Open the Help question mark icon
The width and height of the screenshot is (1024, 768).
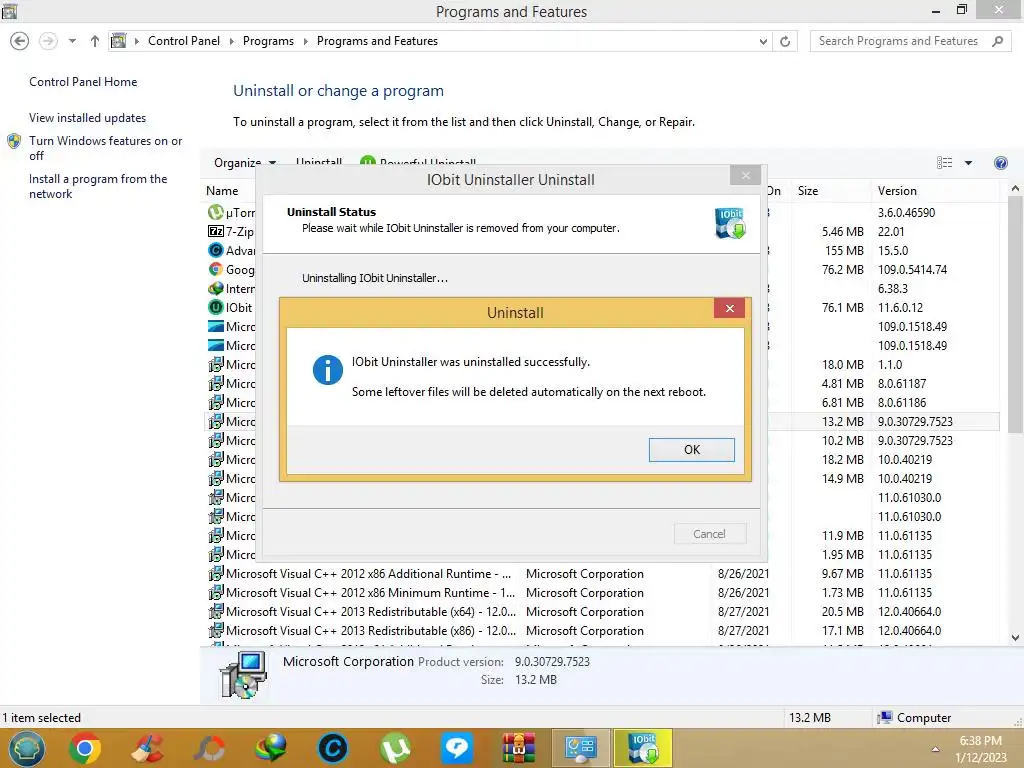pos(1000,163)
